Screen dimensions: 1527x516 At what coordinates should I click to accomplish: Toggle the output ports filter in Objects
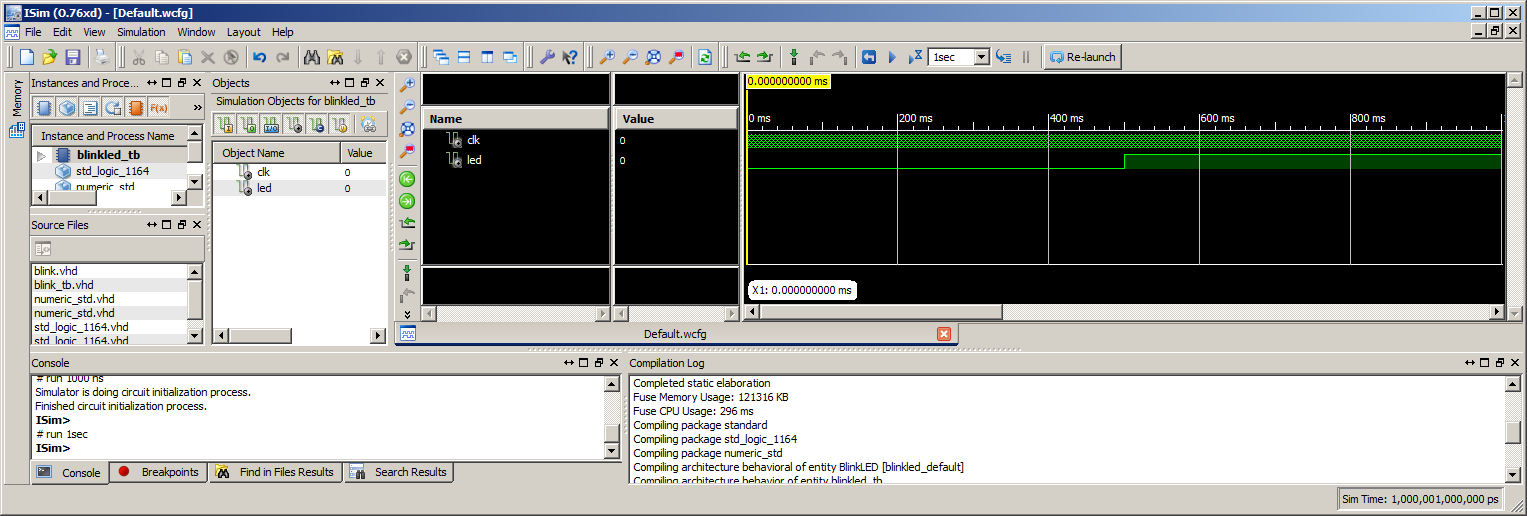248,125
